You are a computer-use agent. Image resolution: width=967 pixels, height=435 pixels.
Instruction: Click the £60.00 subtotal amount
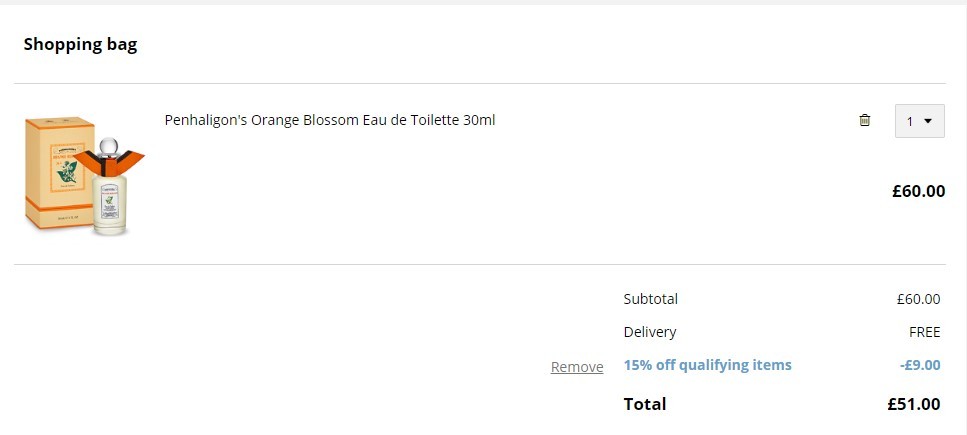tap(918, 299)
